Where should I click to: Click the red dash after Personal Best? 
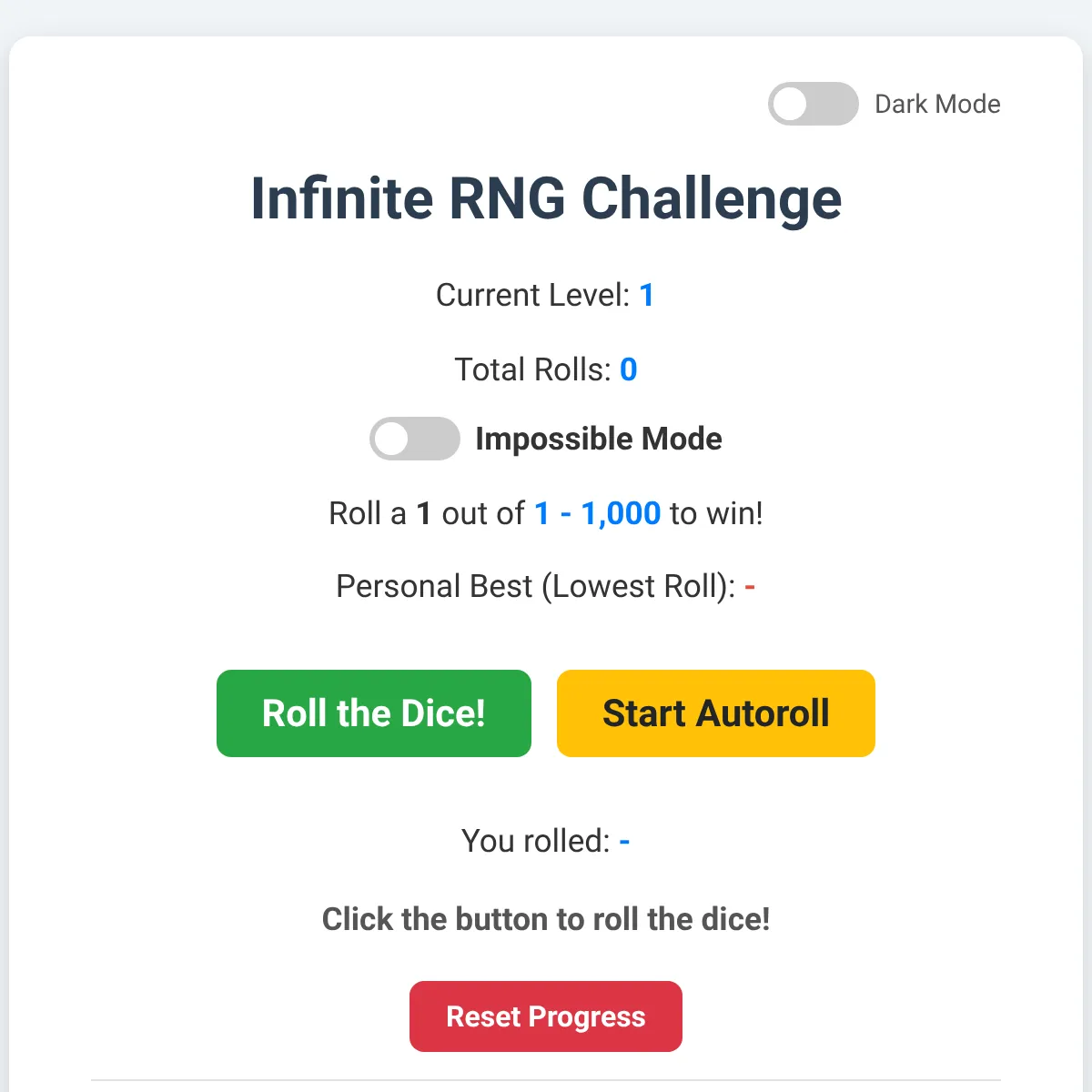pos(750,587)
